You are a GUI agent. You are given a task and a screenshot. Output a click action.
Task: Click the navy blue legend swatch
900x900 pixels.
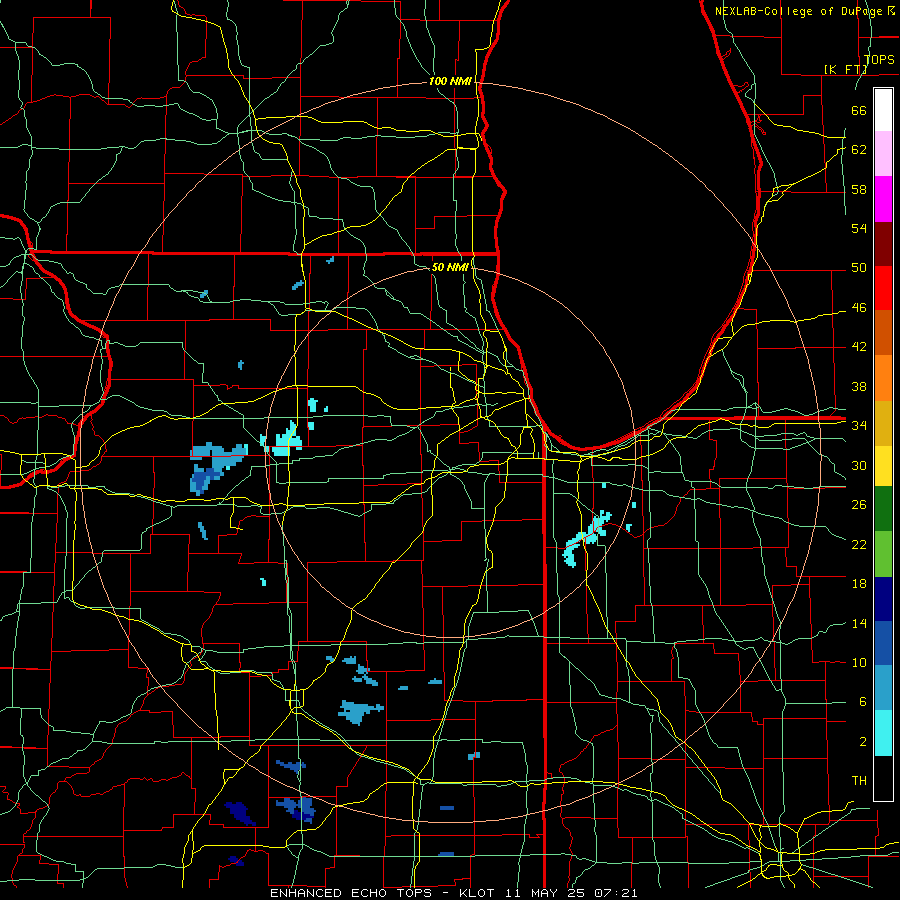pyautogui.click(x=883, y=599)
